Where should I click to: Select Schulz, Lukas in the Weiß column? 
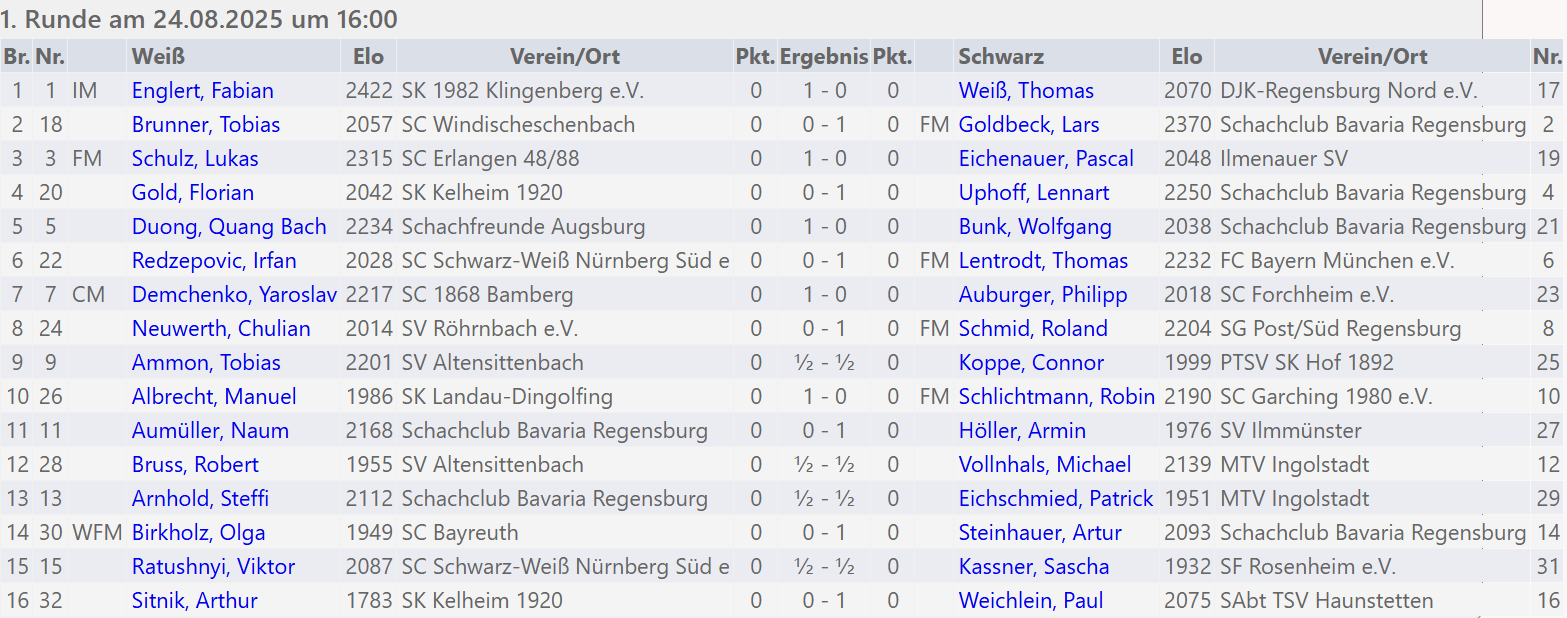[195, 159]
